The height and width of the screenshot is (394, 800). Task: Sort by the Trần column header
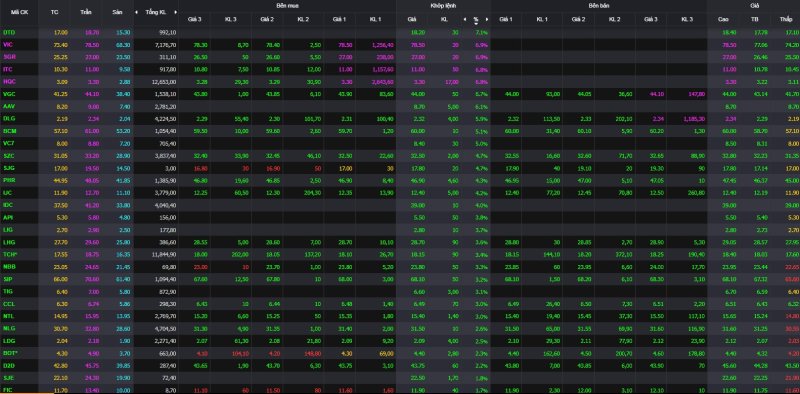pos(86,12)
